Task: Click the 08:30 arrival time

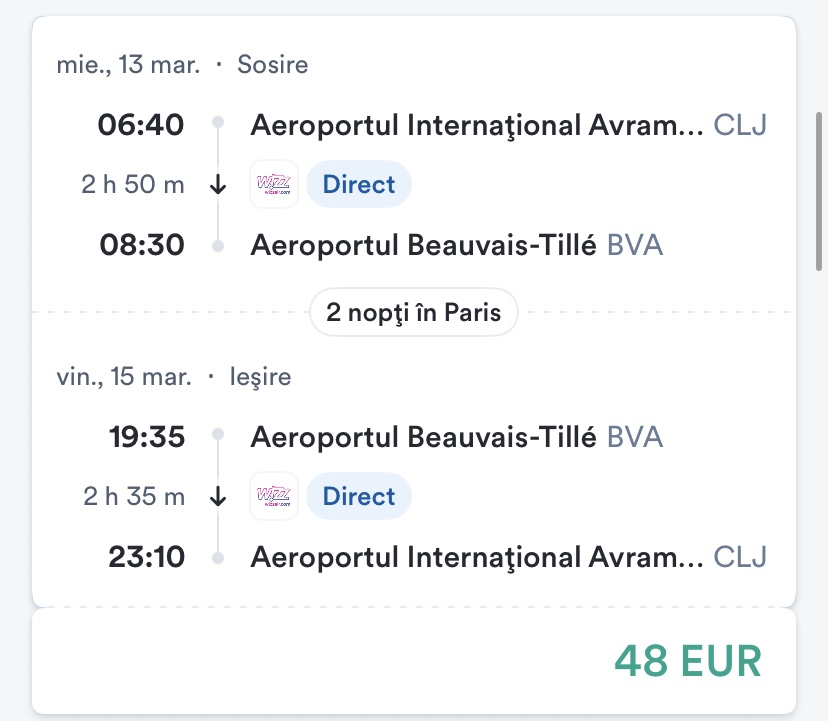Action: point(141,244)
